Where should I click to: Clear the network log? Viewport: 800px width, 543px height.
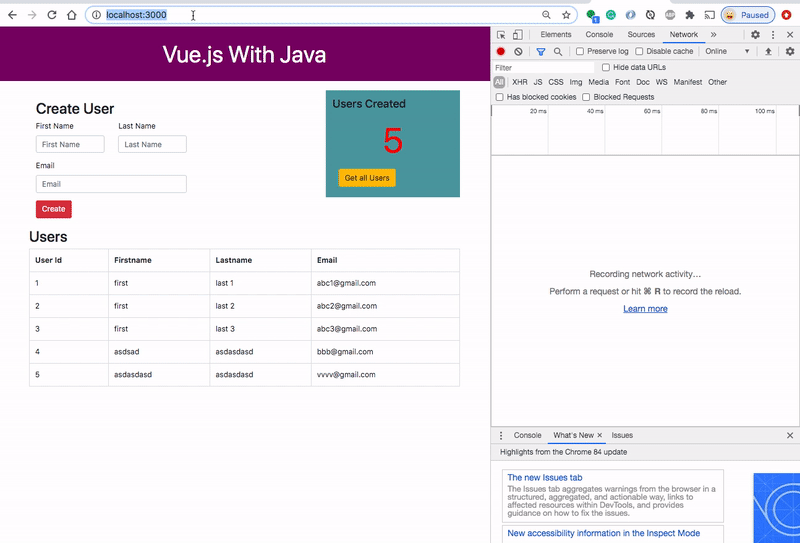tap(518, 52)
